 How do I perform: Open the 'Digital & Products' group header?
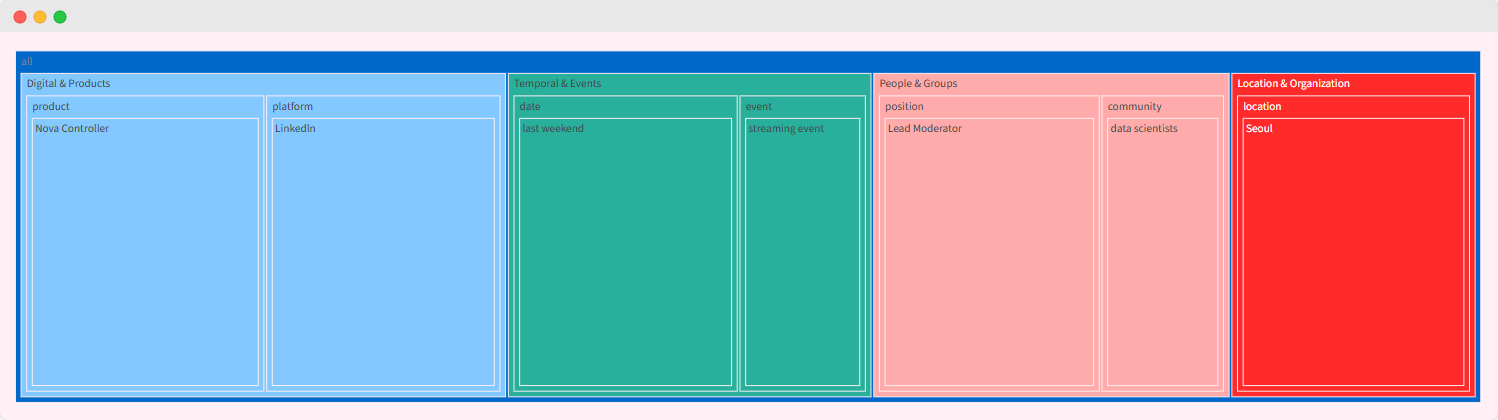point(264,83)
